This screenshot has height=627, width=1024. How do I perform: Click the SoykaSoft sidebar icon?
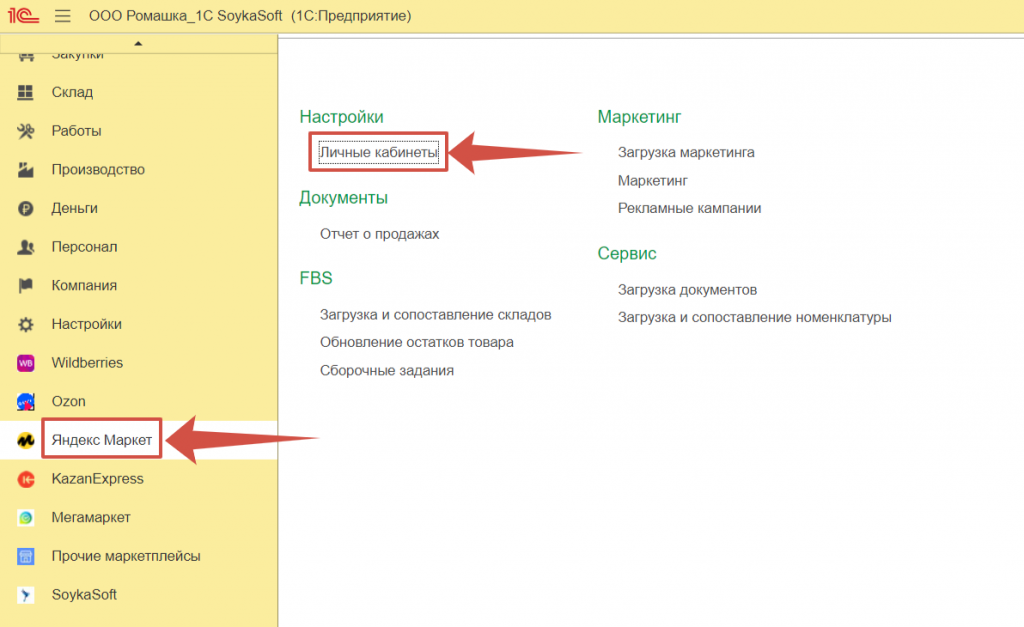tap(26, 595)
